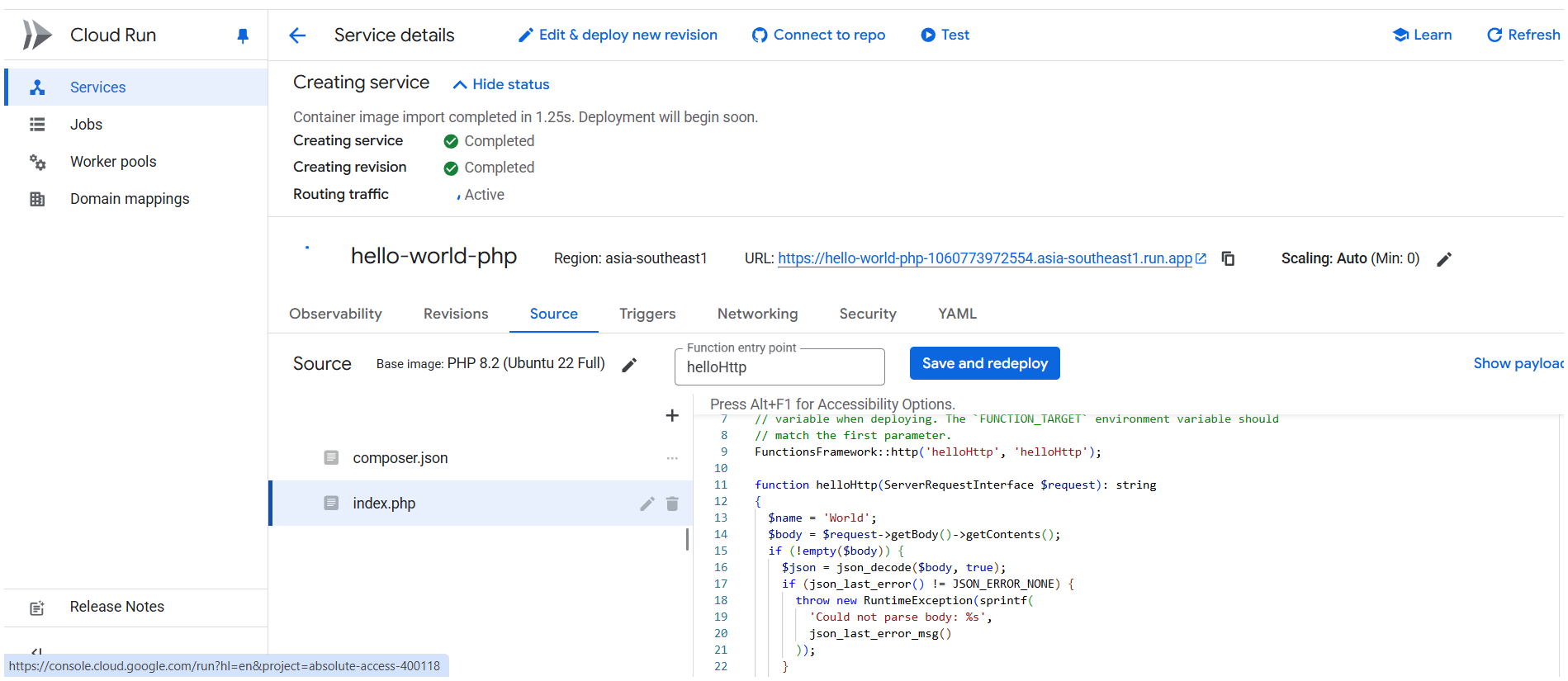Click Save and redeploy
Viewport: 1568px width, 681px height.
pos(984,363)
